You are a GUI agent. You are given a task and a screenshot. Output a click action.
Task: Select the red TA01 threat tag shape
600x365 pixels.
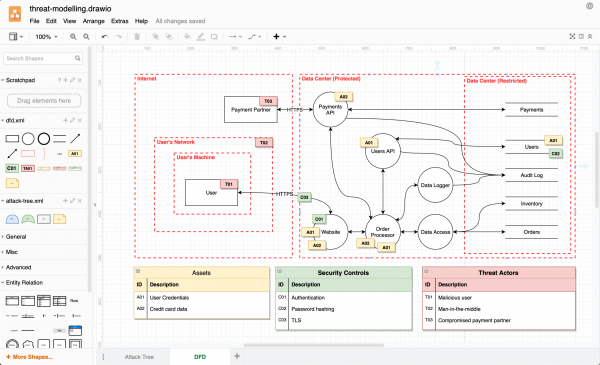pyautogui.click(x=28, y=168)
